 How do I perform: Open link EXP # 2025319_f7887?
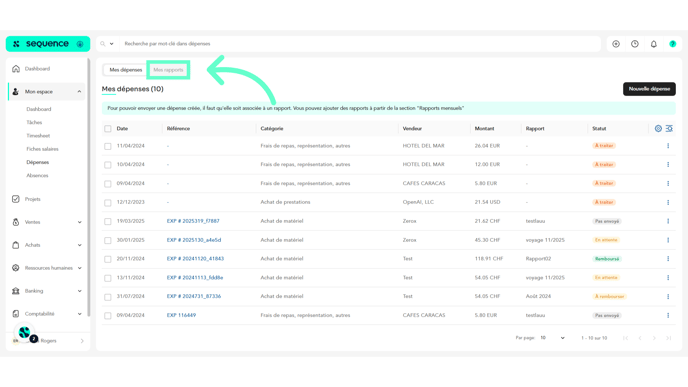click(x=193, y=221)
